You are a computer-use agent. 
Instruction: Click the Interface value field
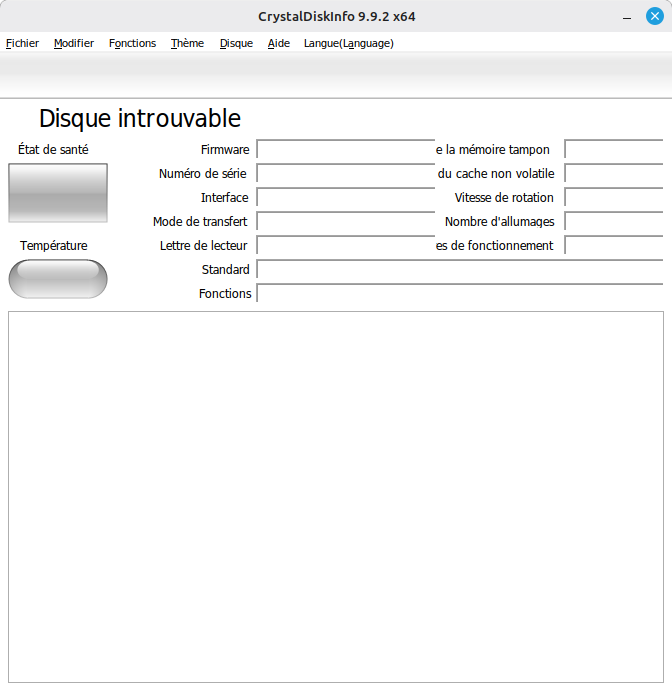pos(345,197)
